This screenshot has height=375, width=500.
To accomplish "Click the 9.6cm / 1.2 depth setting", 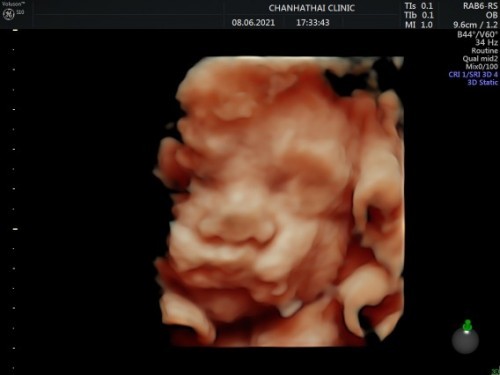I will pyautogui.click(x=475, y=25).
